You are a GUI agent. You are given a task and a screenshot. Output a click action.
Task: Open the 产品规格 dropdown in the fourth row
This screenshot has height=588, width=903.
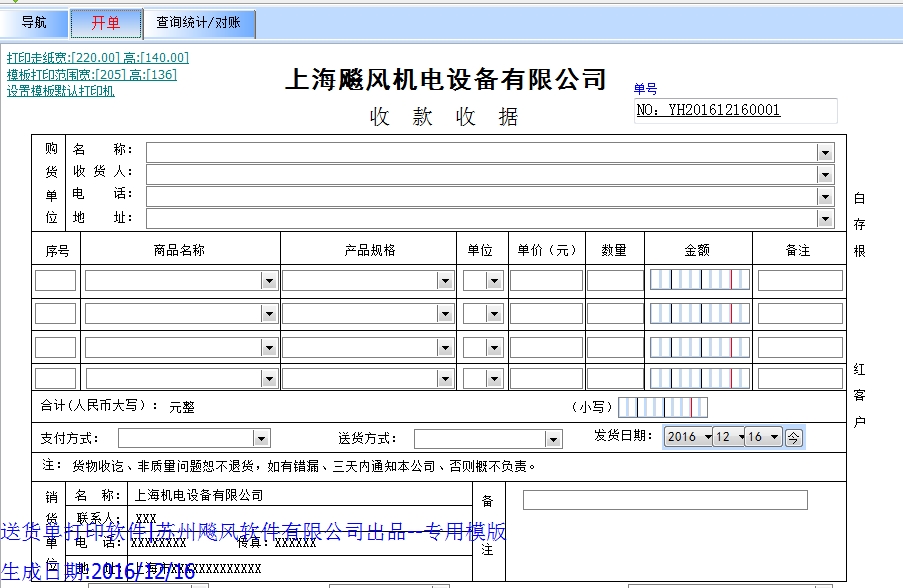click(x=445, y=378)
